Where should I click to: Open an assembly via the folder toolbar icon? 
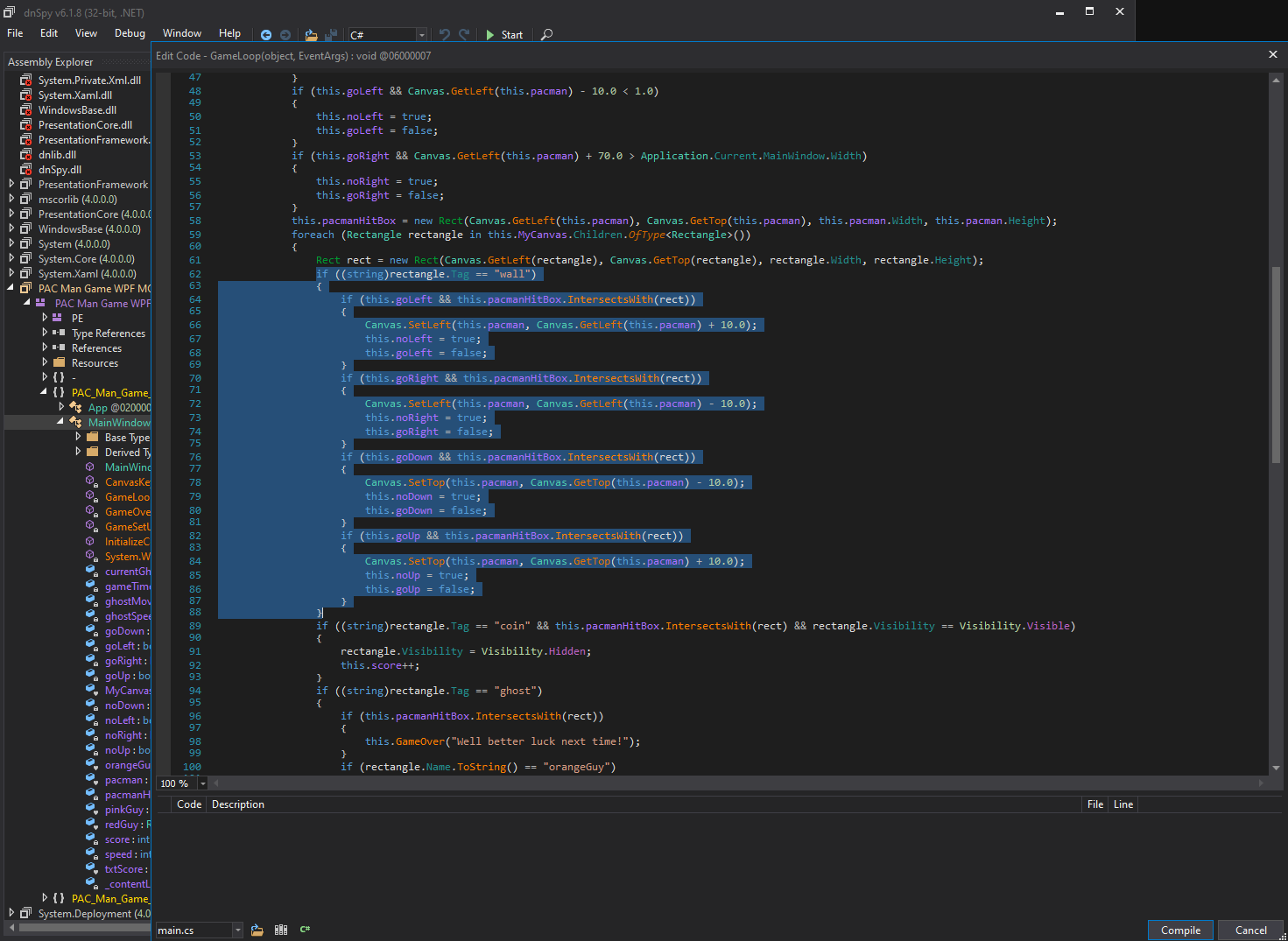tap(311, 35)
